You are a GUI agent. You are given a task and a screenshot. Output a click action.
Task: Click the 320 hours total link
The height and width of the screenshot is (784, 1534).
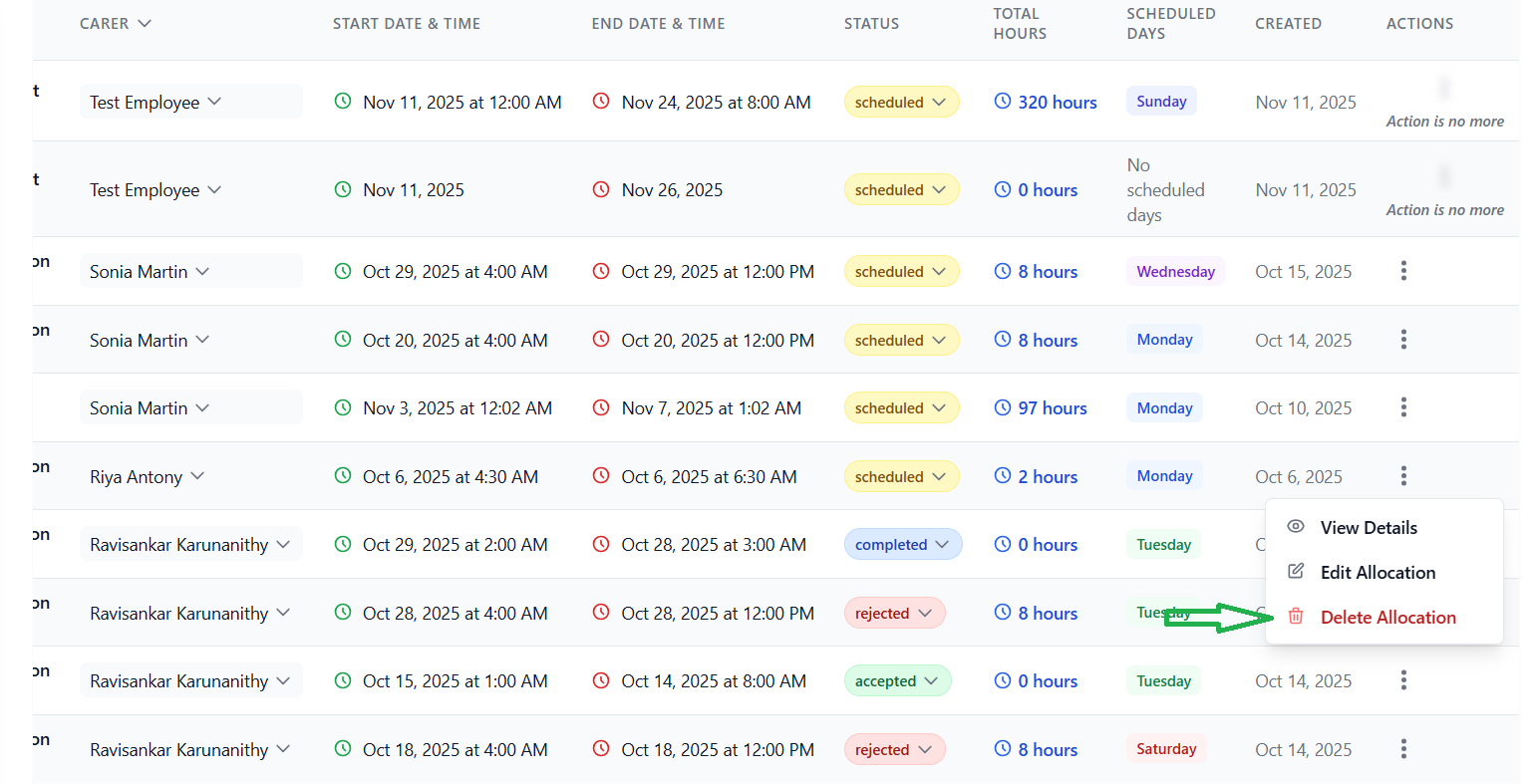coord(1057,103)
